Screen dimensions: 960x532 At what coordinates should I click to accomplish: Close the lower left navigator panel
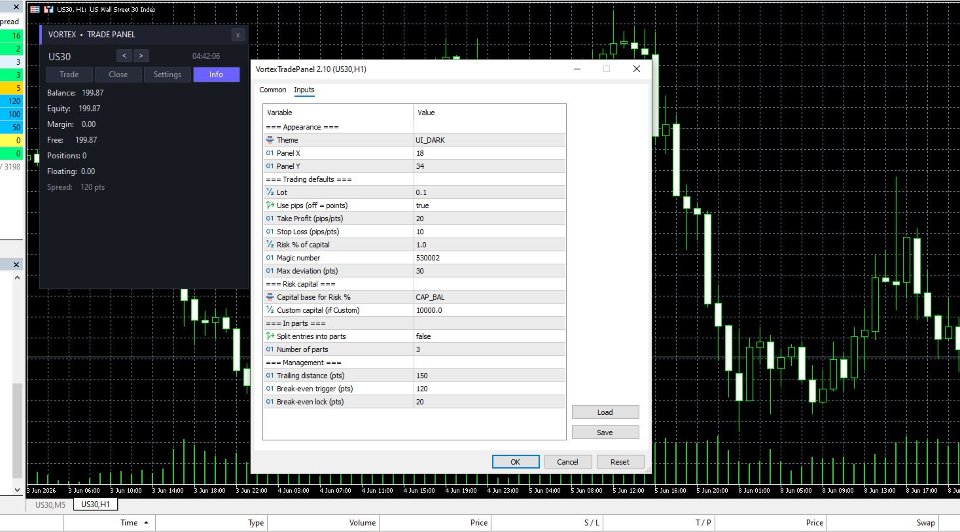click(17, 264)
